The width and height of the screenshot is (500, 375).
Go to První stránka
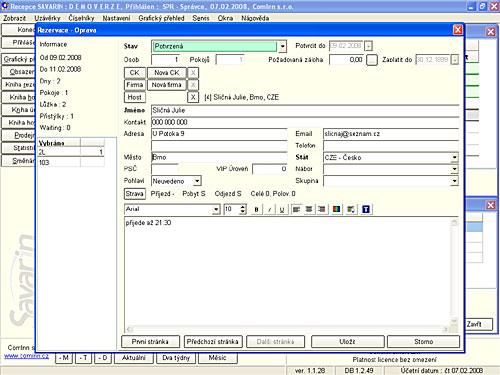[x=150, y=342]
